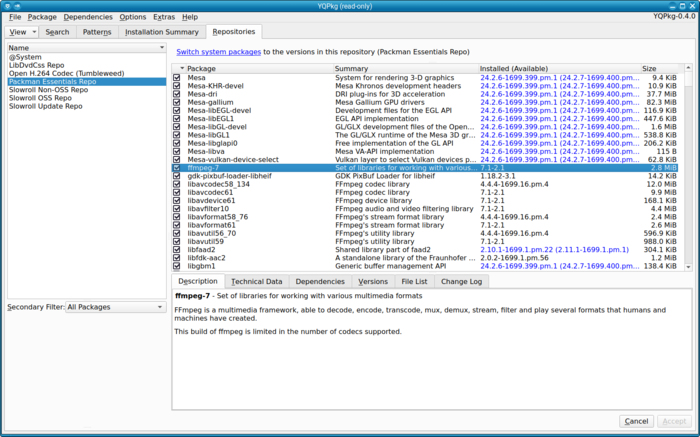700x437 pixels.
Task: Click the Switch system packages link
Action: (219, 51)
